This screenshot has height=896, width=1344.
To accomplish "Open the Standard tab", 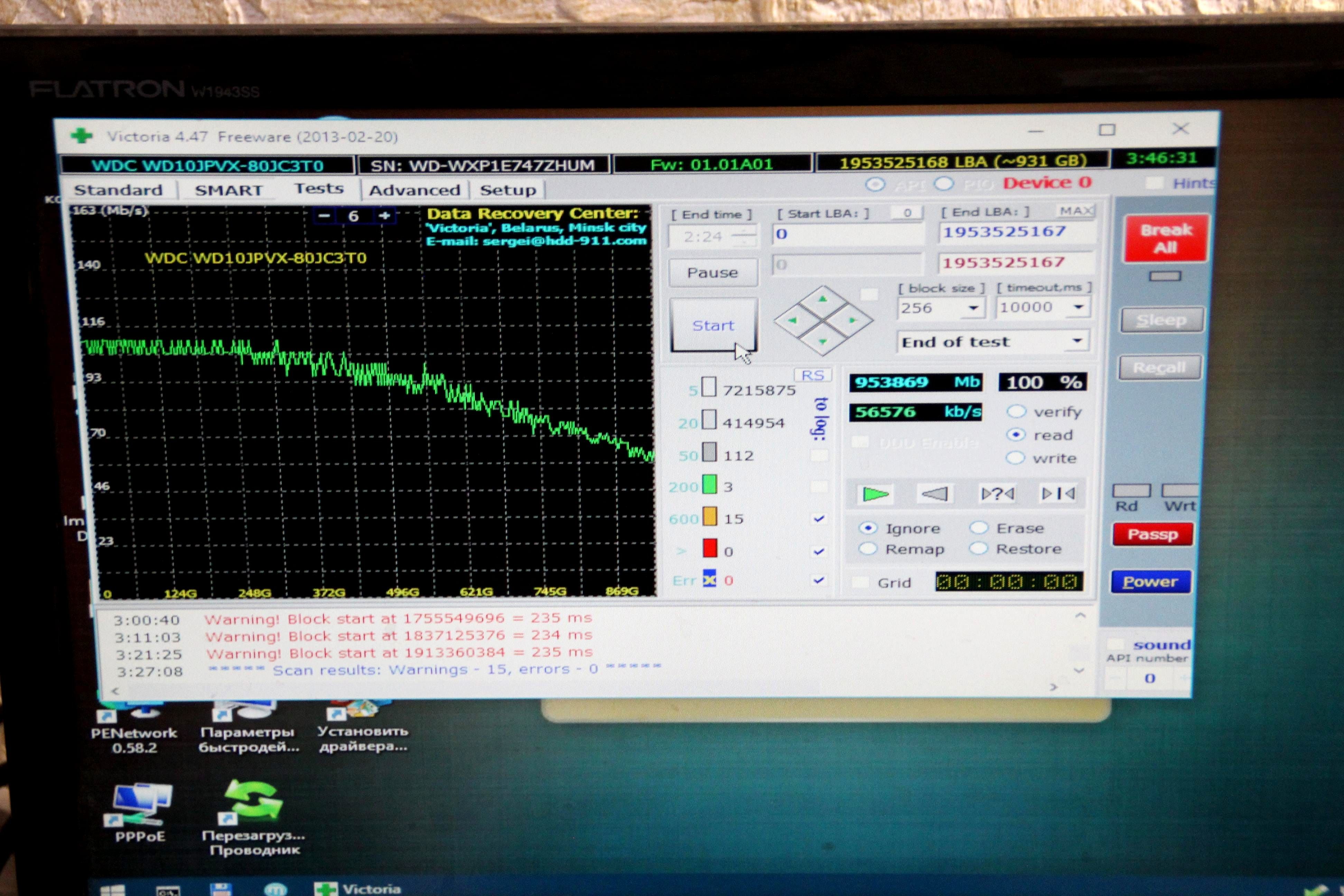I will coord(118,190).
